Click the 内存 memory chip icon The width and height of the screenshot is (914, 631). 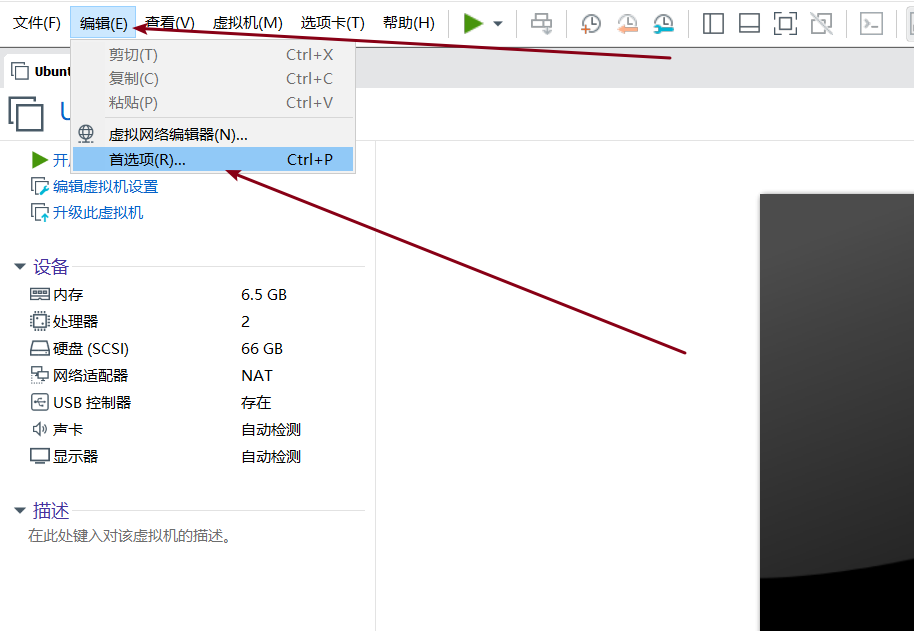pos(40,294)
